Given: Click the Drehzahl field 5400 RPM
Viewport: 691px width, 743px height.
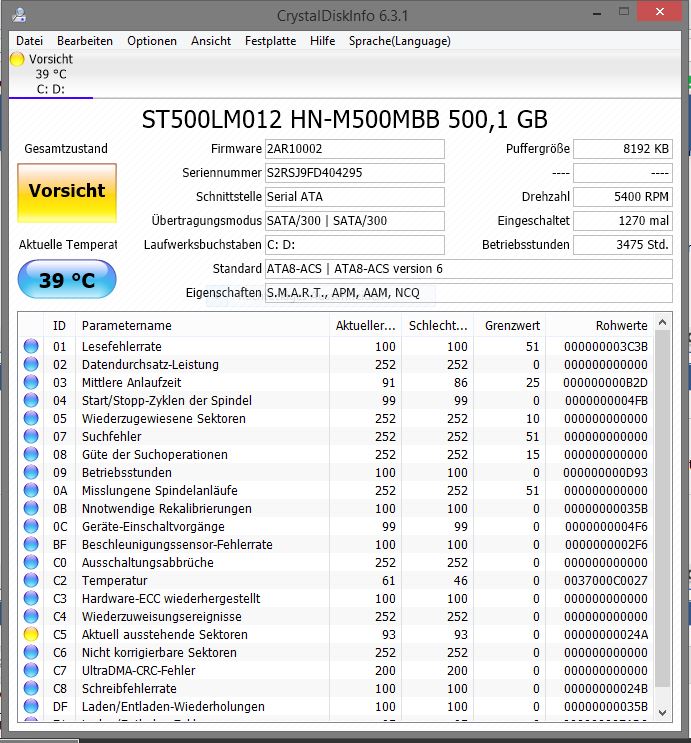Looking at the screenshot, I should click(x=623, y=197).
